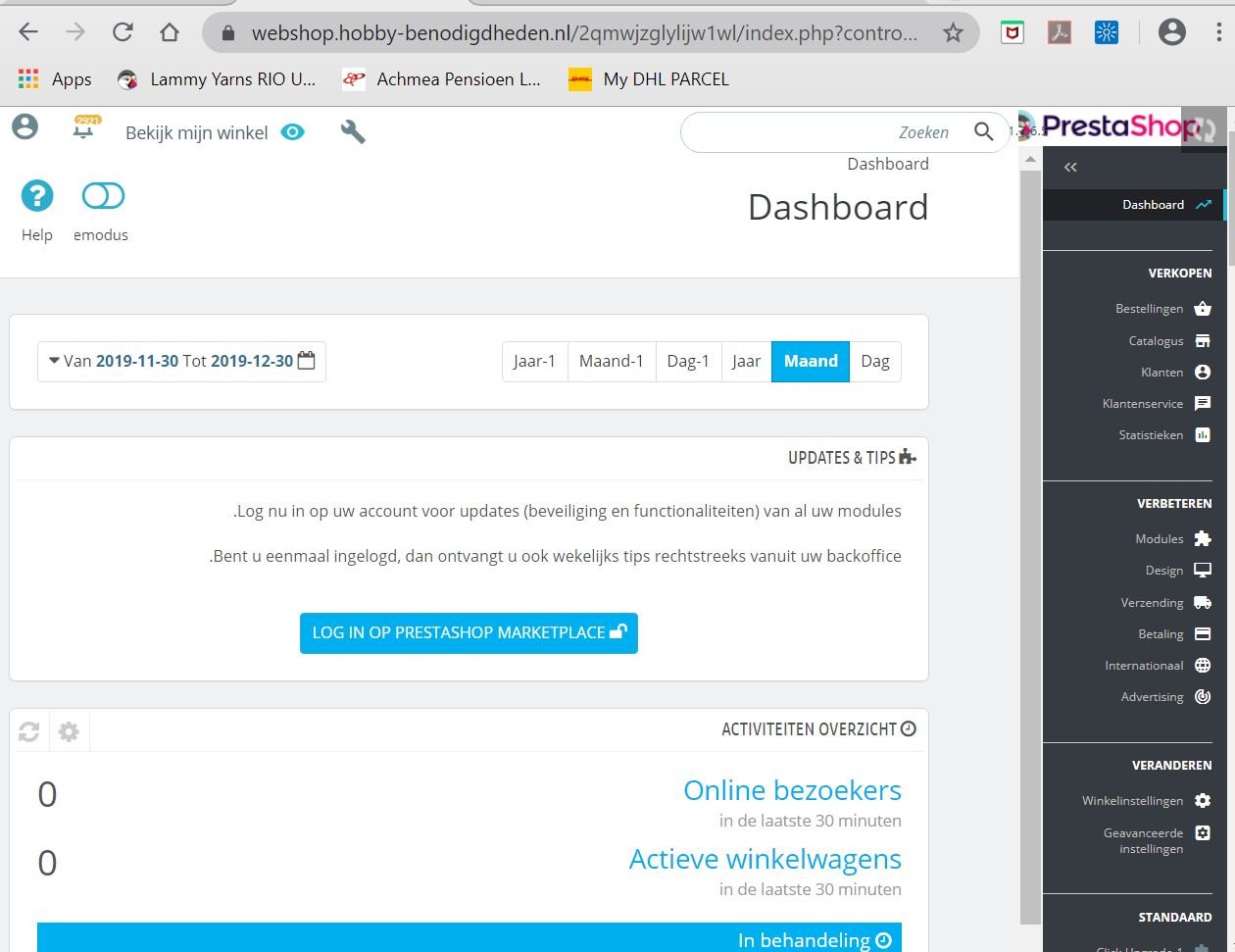The image size is (1235, 952).
Task: Open the Catalogus menu item
Action: [1156, 341]
